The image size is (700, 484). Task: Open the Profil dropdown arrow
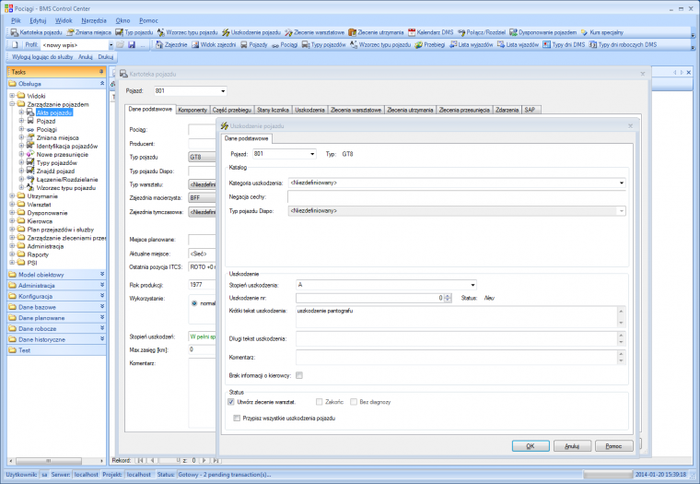111,45
